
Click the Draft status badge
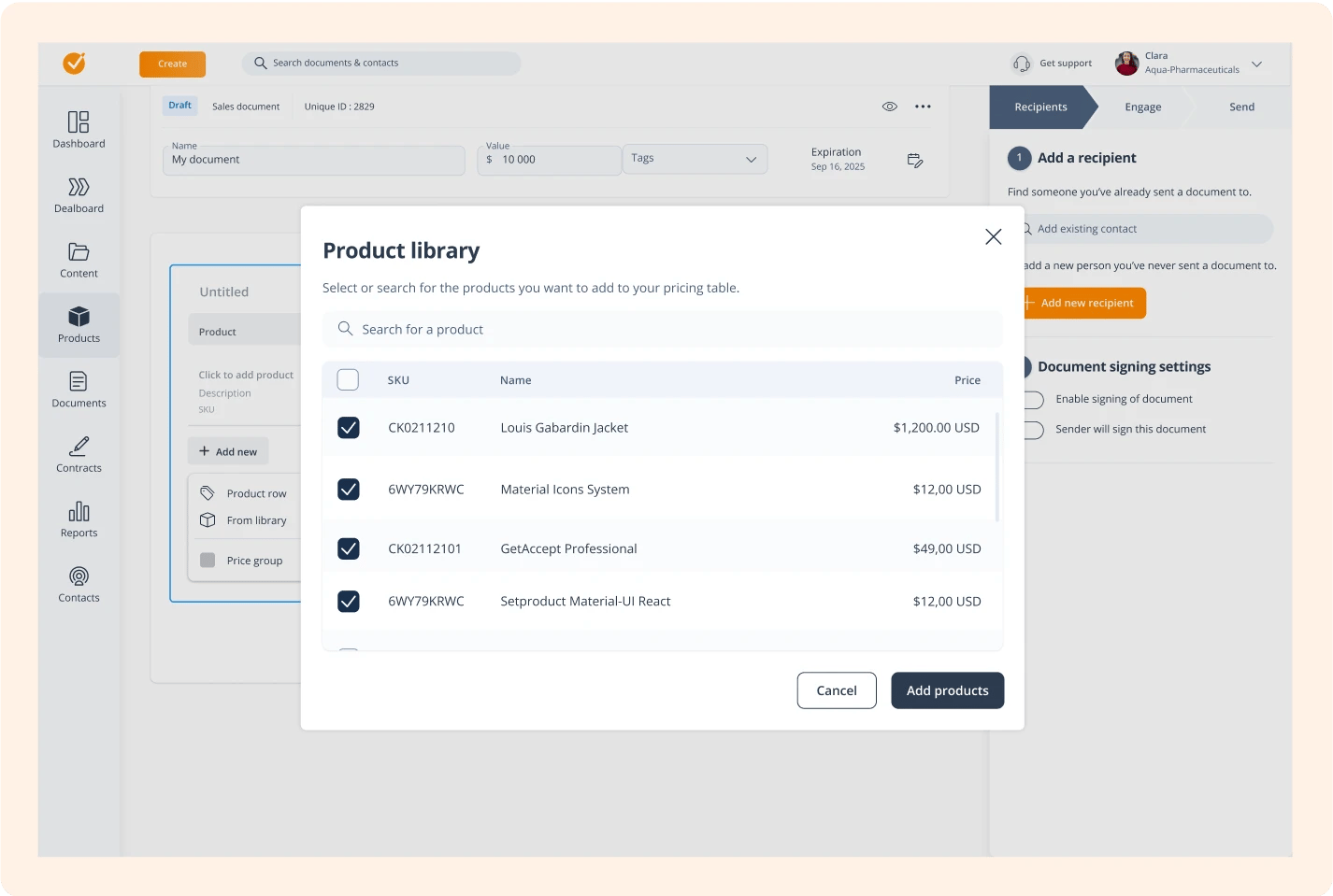(x=179, y=106)
